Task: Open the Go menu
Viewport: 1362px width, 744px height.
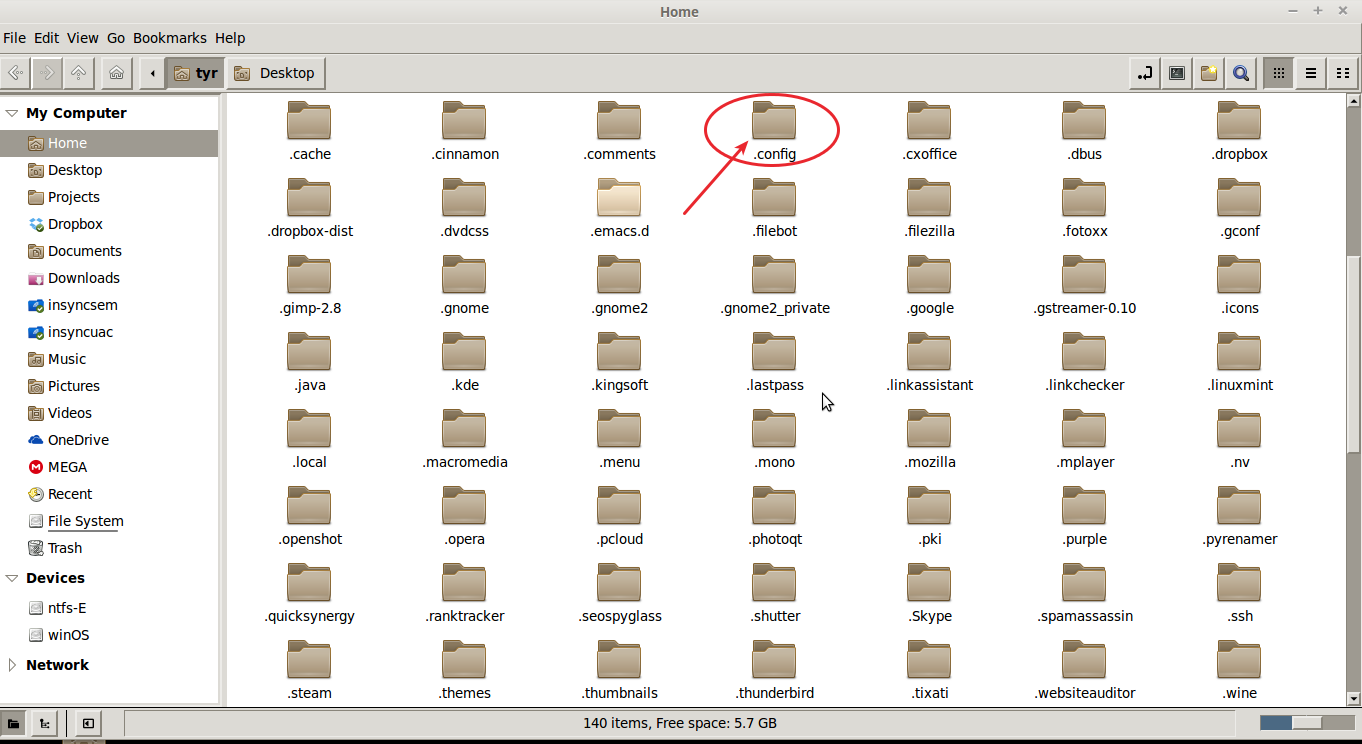Action: pyautogui.click(x=116, y=38)
